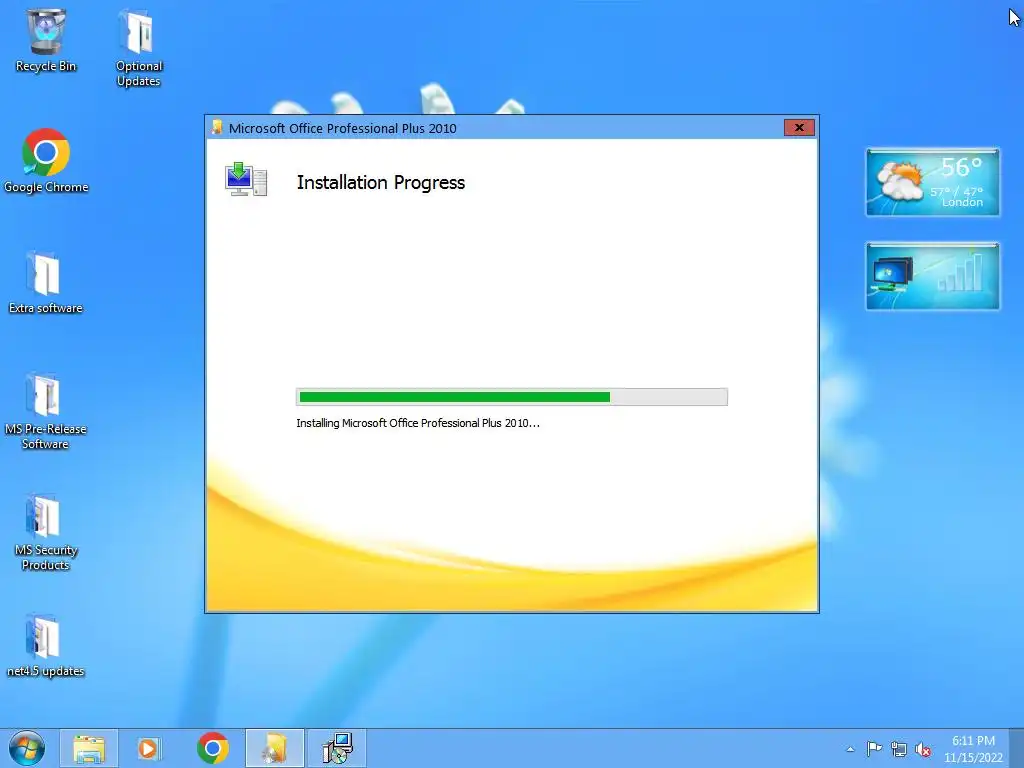The width and height of the screenshot is (1024, 768).
Task: Click the Office installer icon beside Installation Progress
Action: (x=246, y=180)
